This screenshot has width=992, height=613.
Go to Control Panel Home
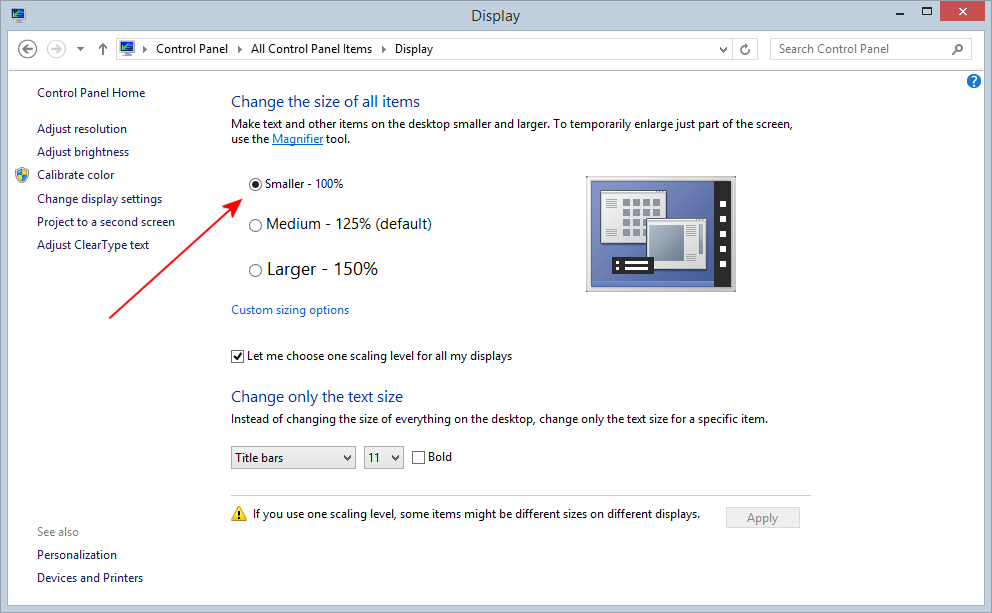[x=91, y=93]
